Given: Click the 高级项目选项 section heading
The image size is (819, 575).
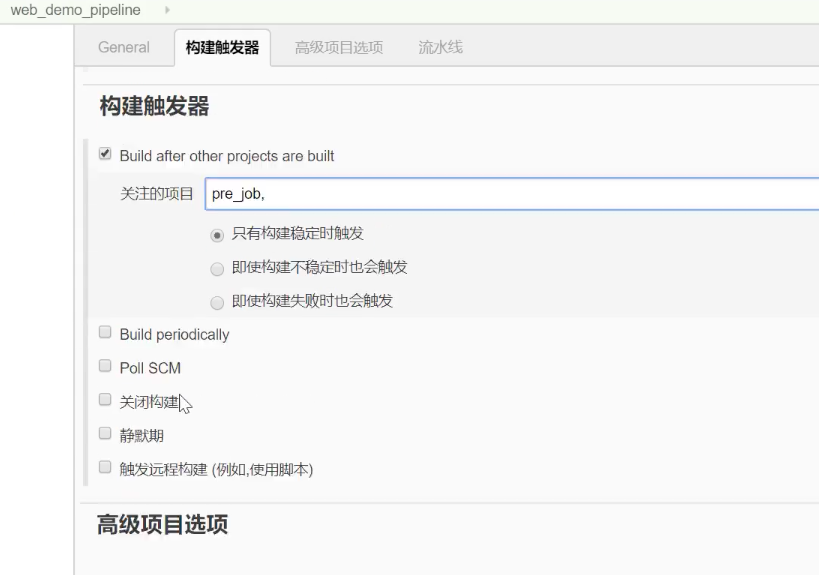Looking at the screenshot, I should [x=162, y=524].
